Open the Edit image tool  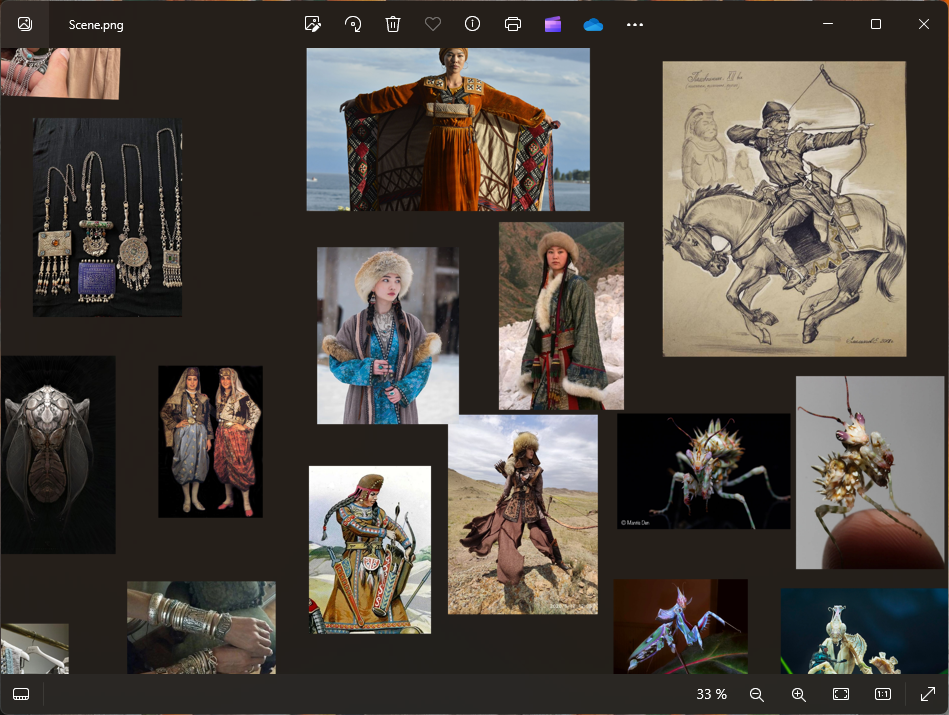[313, 24]
